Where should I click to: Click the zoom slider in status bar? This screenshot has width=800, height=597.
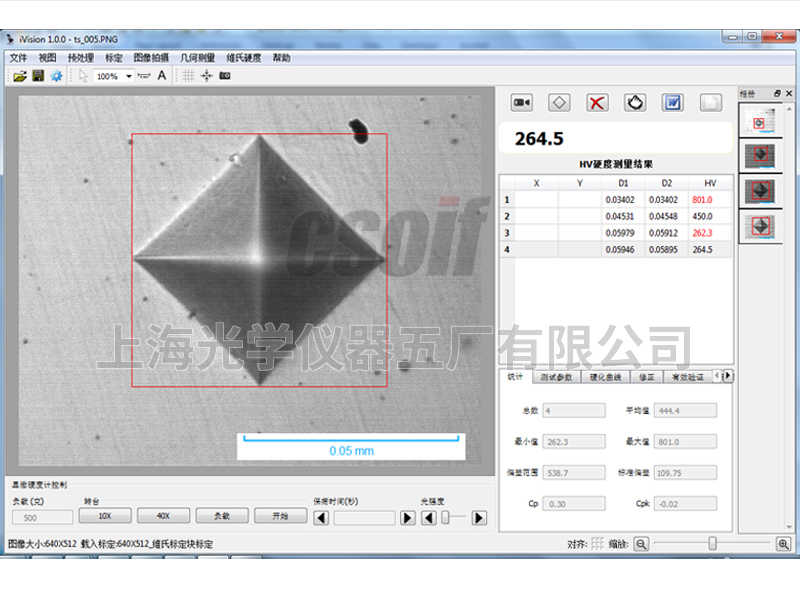pos(712,544)
